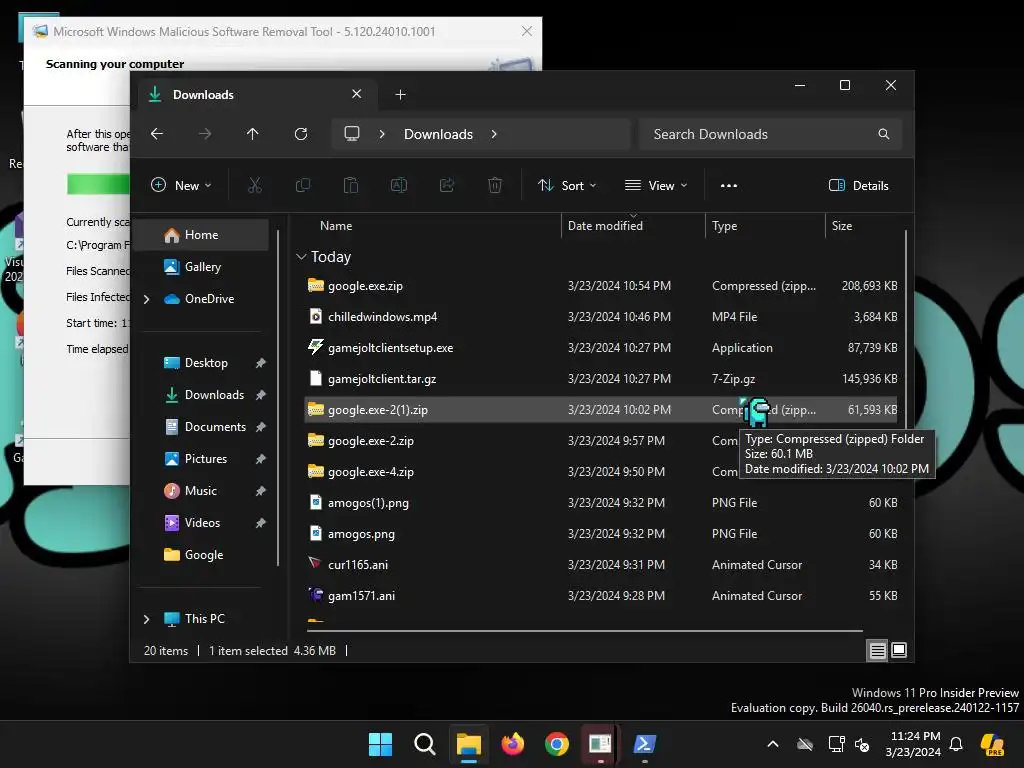Open the New dropdown menu

[181, 185]
